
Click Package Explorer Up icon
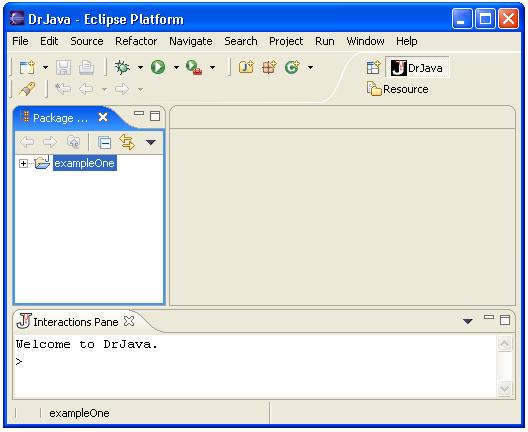click(x=73, y=142)
